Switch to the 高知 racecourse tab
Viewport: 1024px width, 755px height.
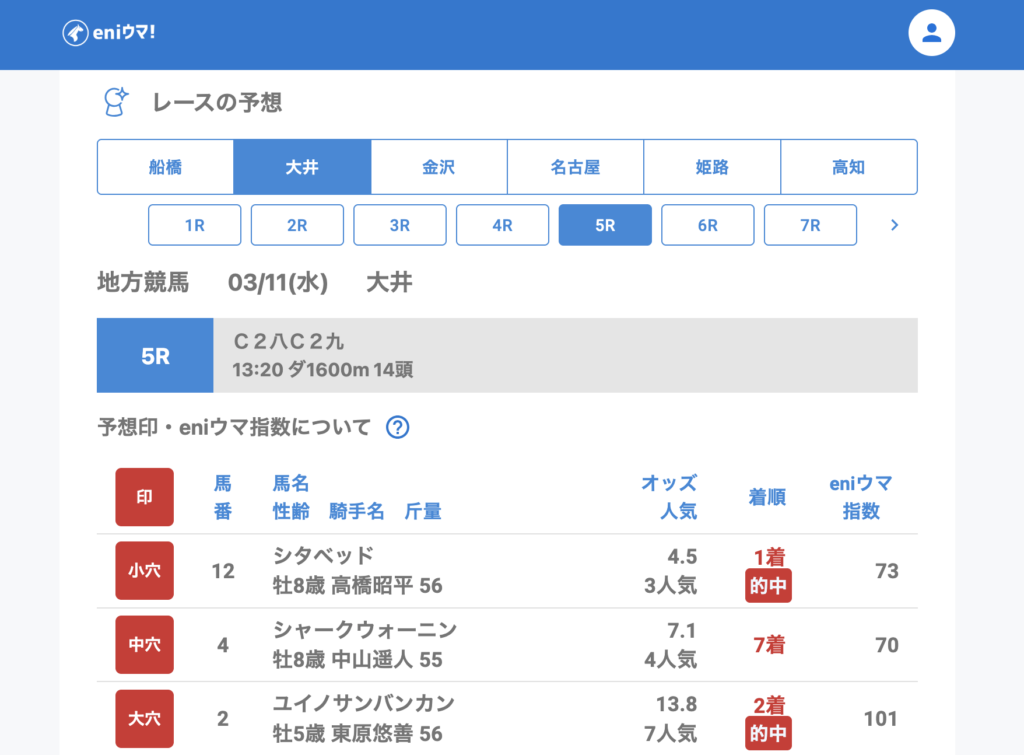848,167
